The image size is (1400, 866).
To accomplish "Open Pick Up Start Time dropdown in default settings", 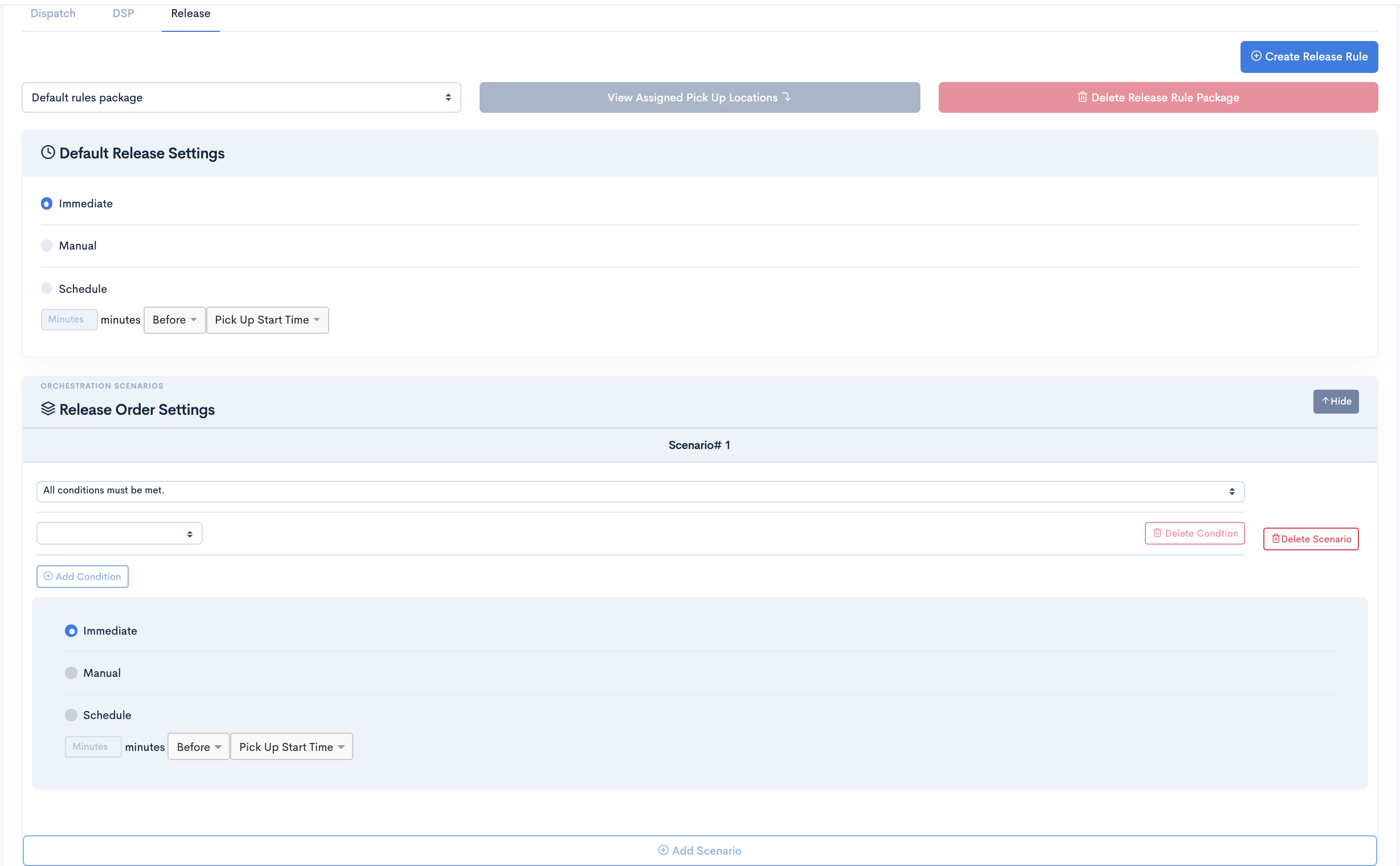I will [267, 320].
